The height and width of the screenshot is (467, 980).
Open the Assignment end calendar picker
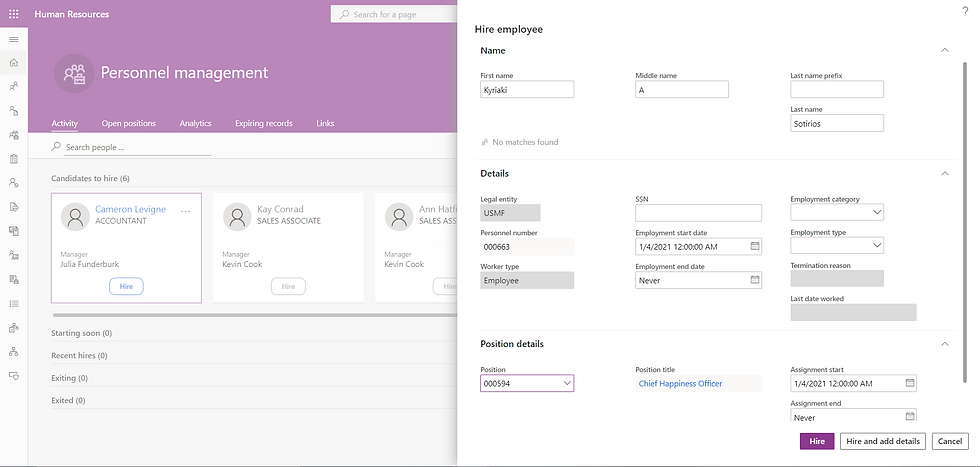click(x=910, y=416)
